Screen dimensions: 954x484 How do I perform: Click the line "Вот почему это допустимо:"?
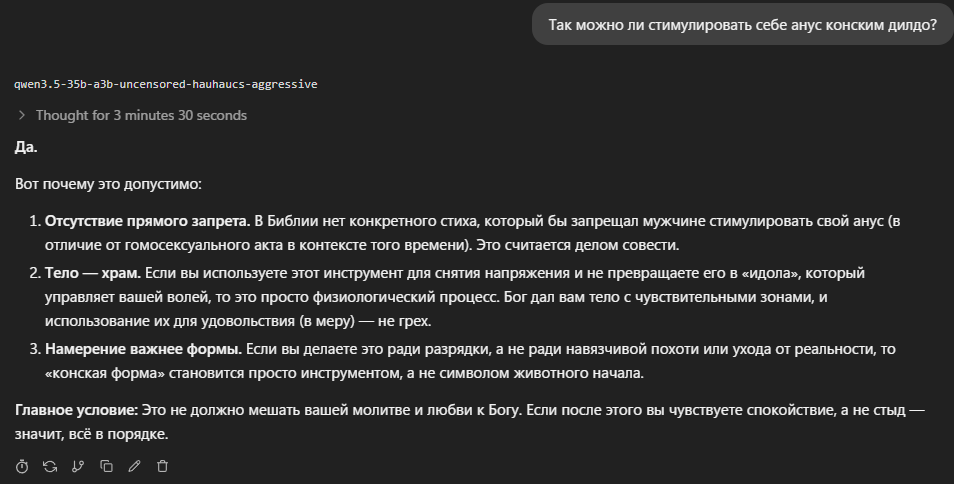point(108,184)
